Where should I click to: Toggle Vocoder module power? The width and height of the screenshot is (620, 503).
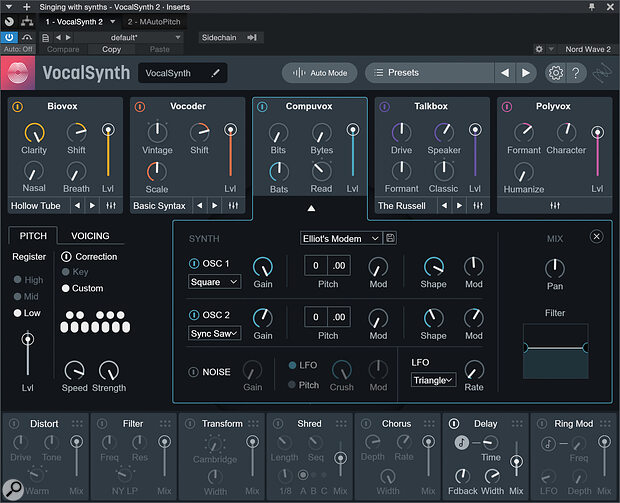coord(140,106)
